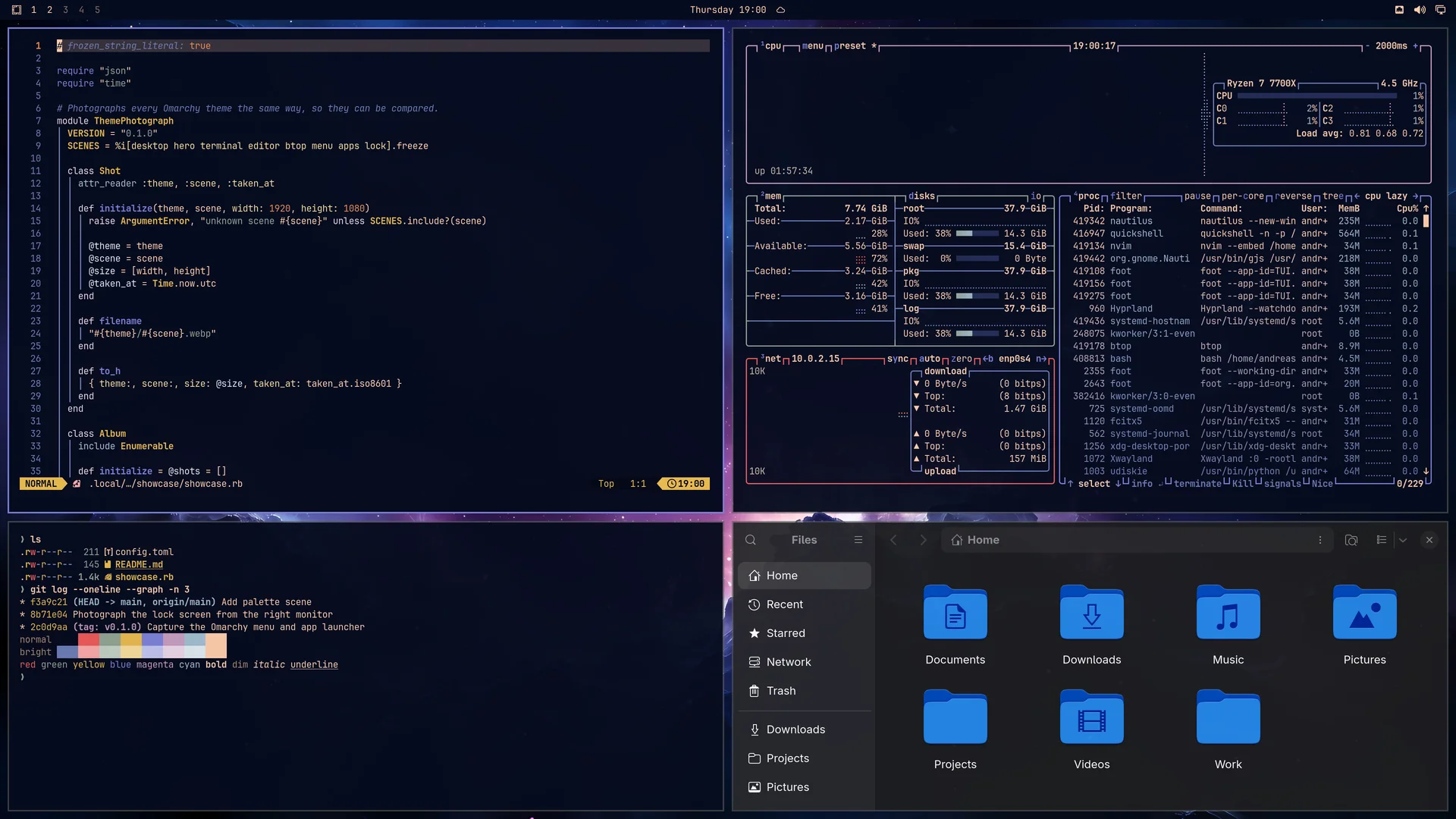Open view options dropdown arrow in Files
Image resolution: width=1456 pixels, height=819 pixels.
click(x=1403, y=540)
